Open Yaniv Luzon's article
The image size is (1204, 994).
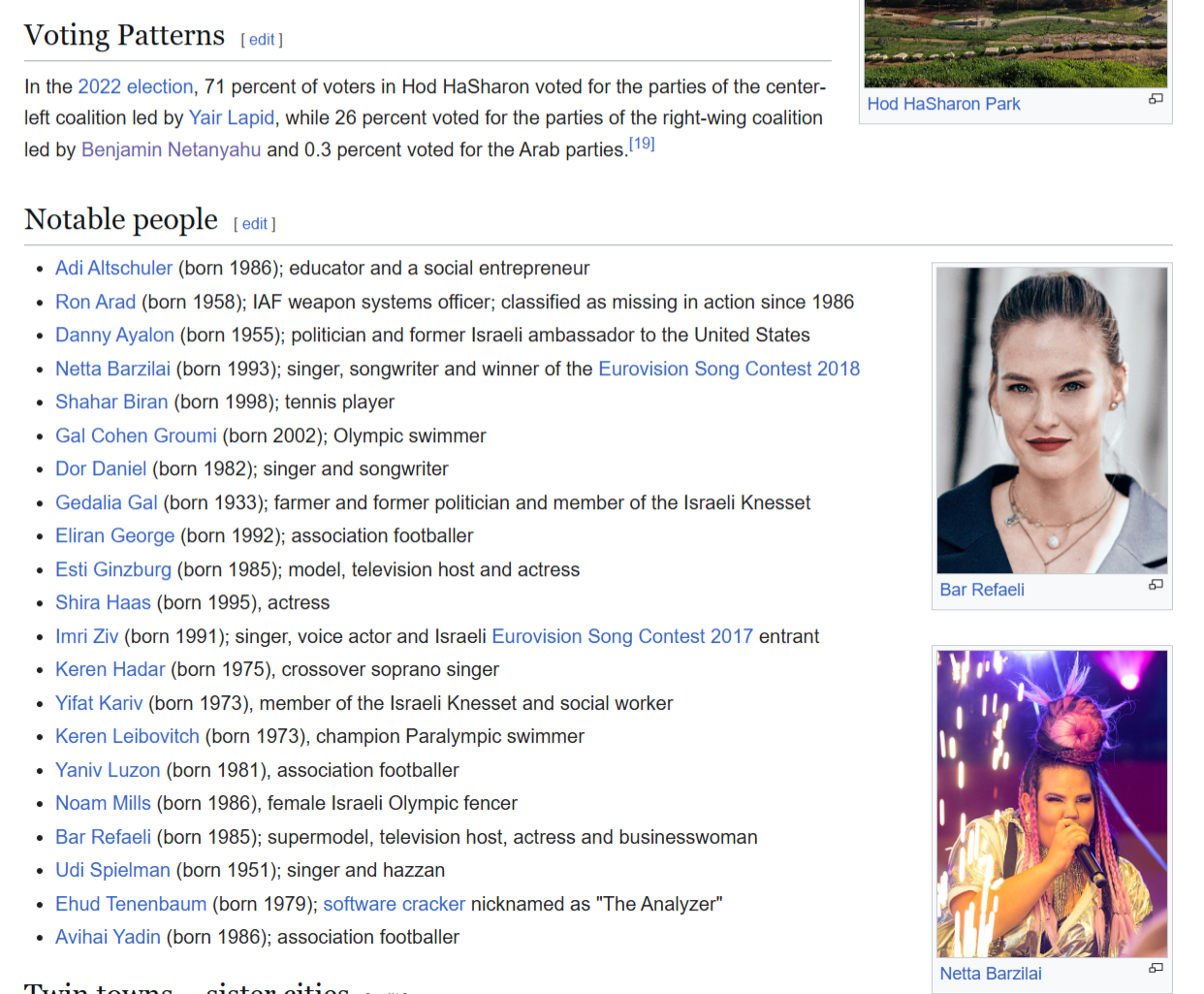pyautogui.click(x=108, y=770)
